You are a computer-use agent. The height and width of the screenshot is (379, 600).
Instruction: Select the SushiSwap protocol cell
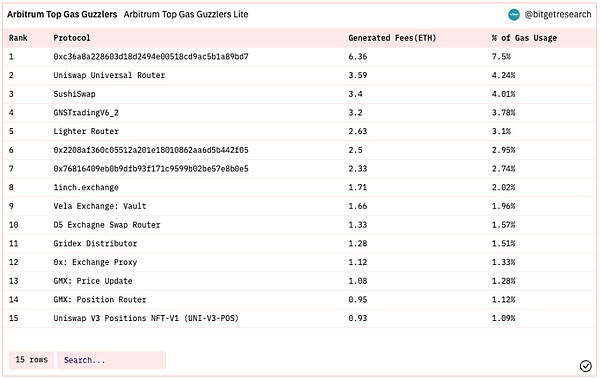(x=74, y=94)
